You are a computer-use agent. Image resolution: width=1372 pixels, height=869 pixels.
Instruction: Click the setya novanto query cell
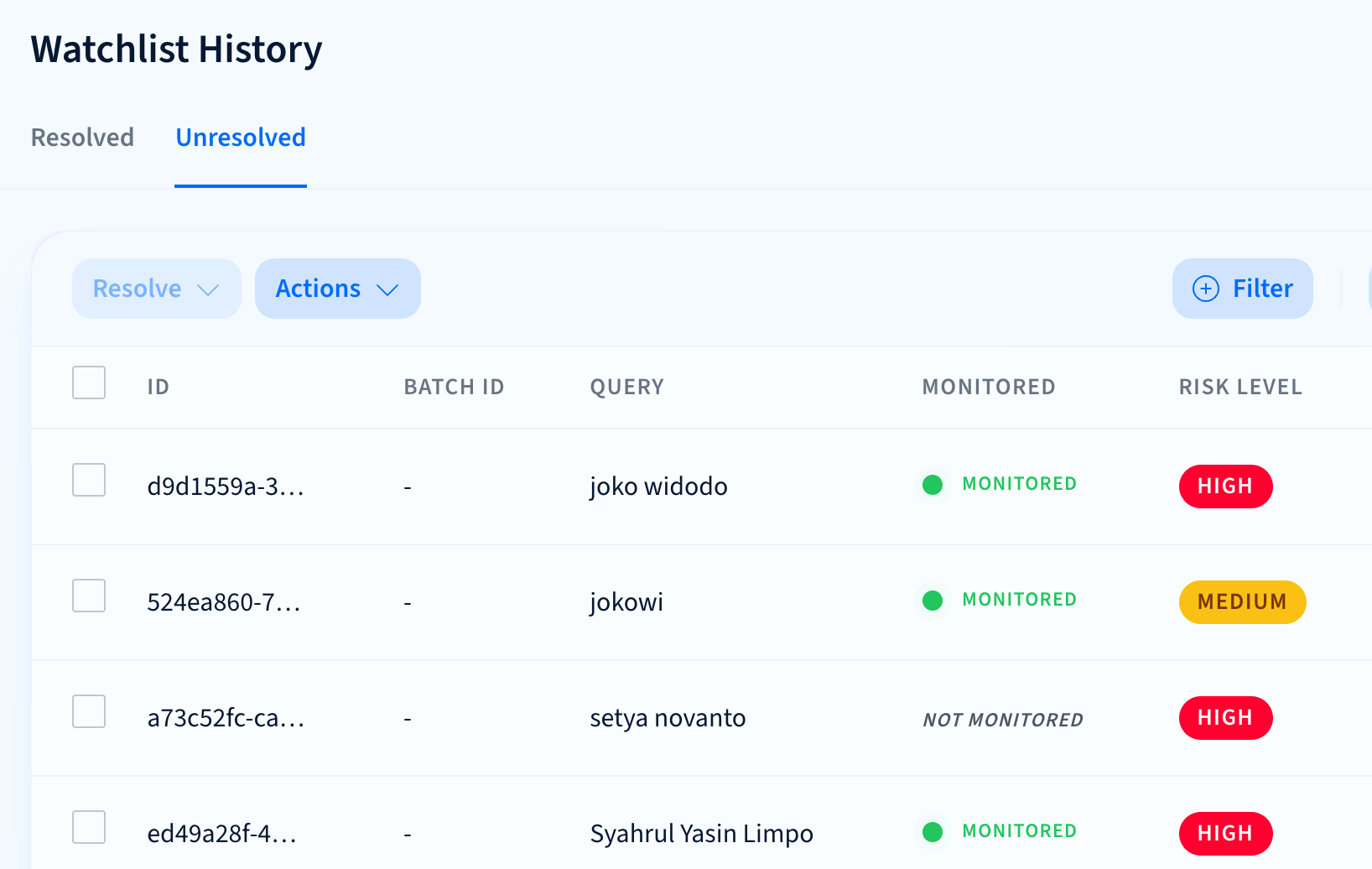coord(668,718)
